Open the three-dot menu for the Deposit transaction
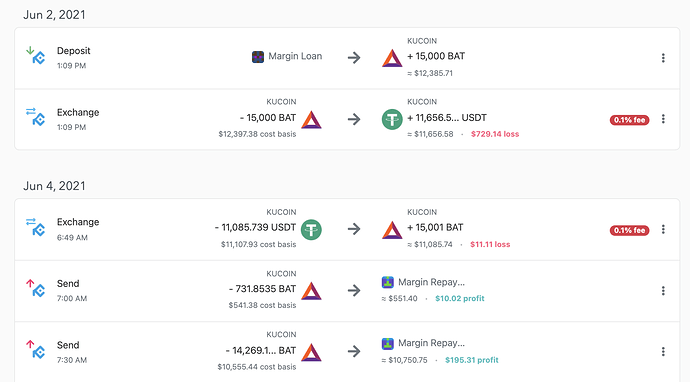This screenshot has width=690, height=382. tap(663, 58)
